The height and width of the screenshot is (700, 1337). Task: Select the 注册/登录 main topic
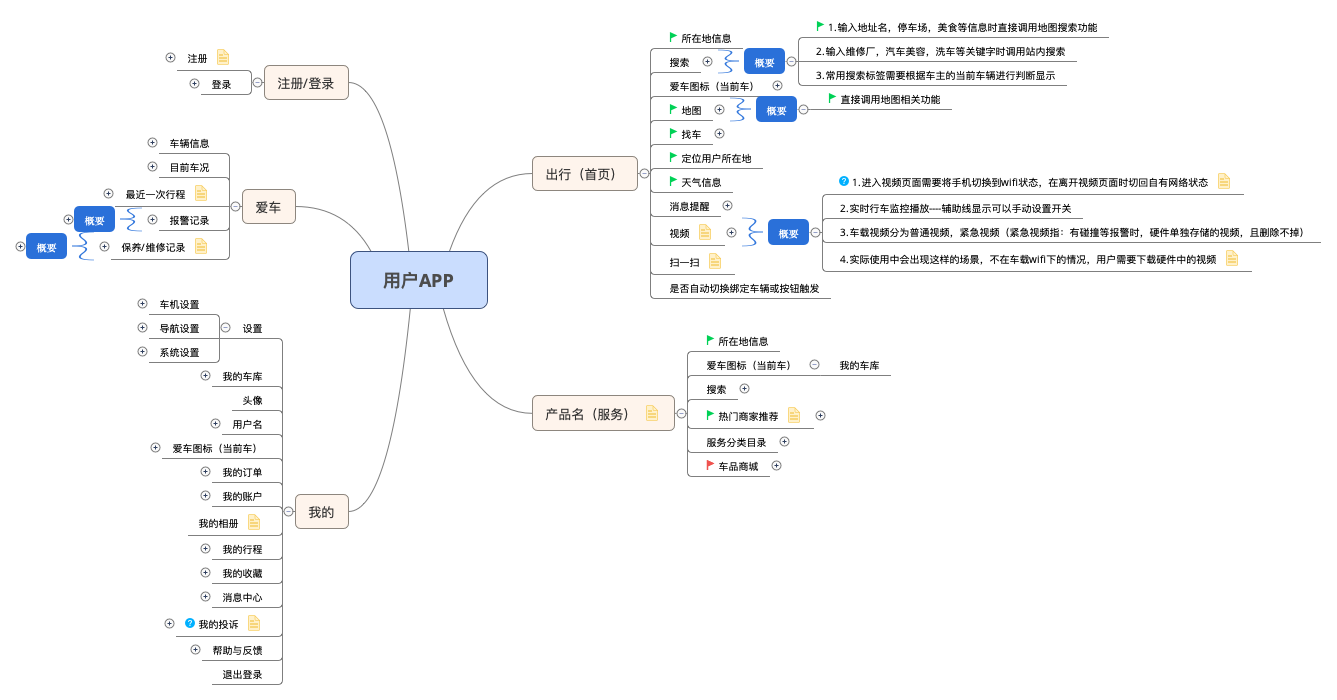tap(306, 83)
